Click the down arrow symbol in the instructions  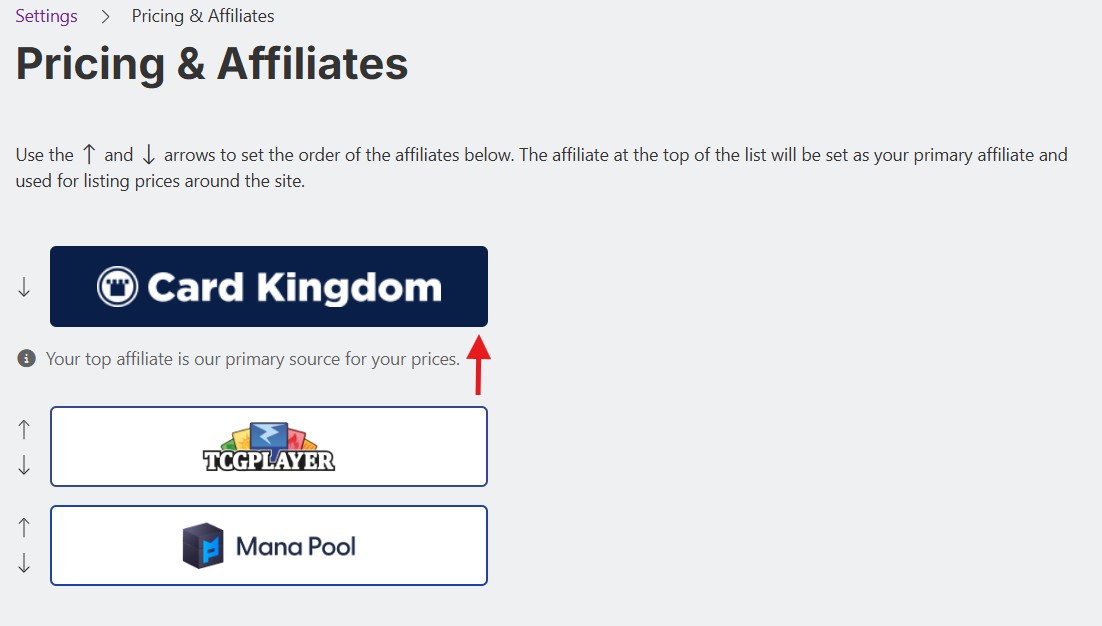[x=148, y=155]
